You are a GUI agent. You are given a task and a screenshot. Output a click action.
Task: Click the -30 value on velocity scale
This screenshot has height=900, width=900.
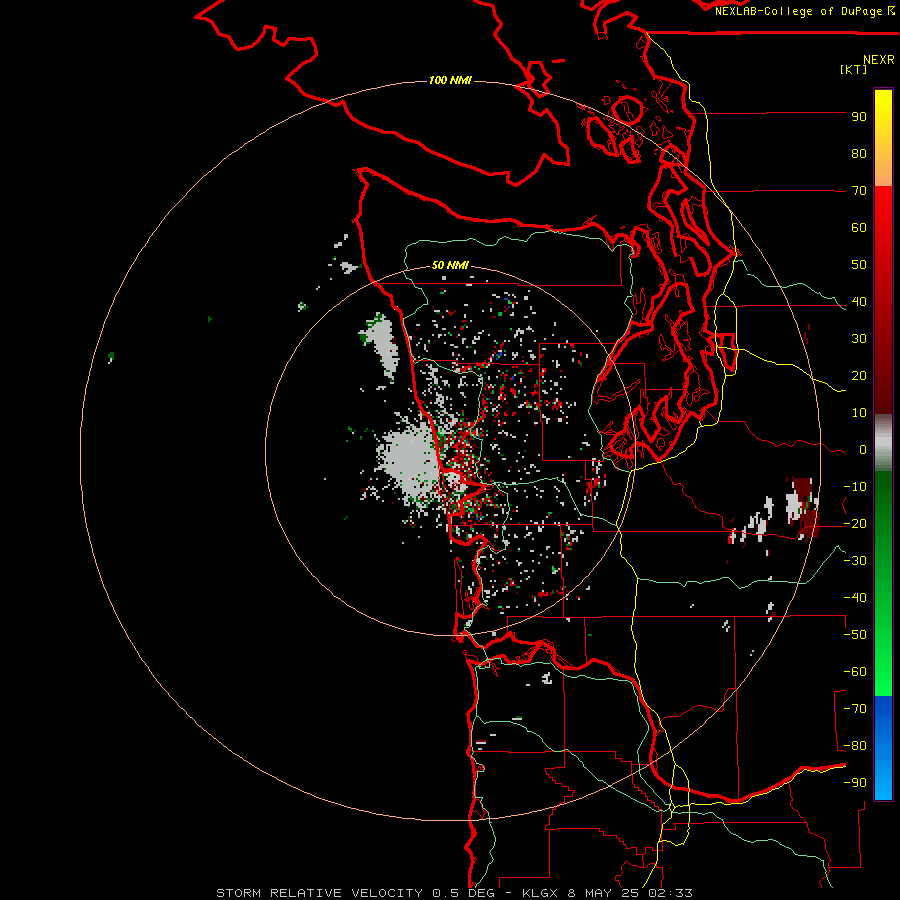(x=855, y=561)
